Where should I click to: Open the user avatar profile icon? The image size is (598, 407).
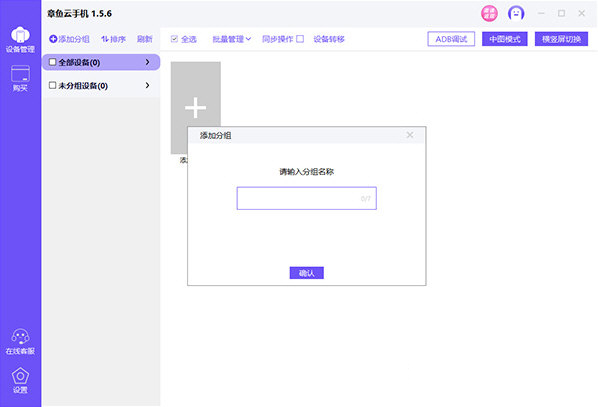(516, 13)
